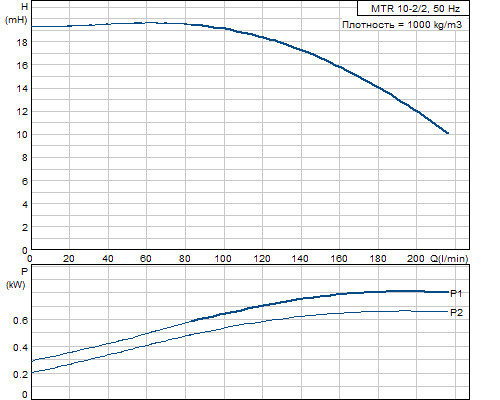Click the MTR 10-2/2, 50 Hz title box
This screenshot has width=500, height=400.
tap(413, 8)
